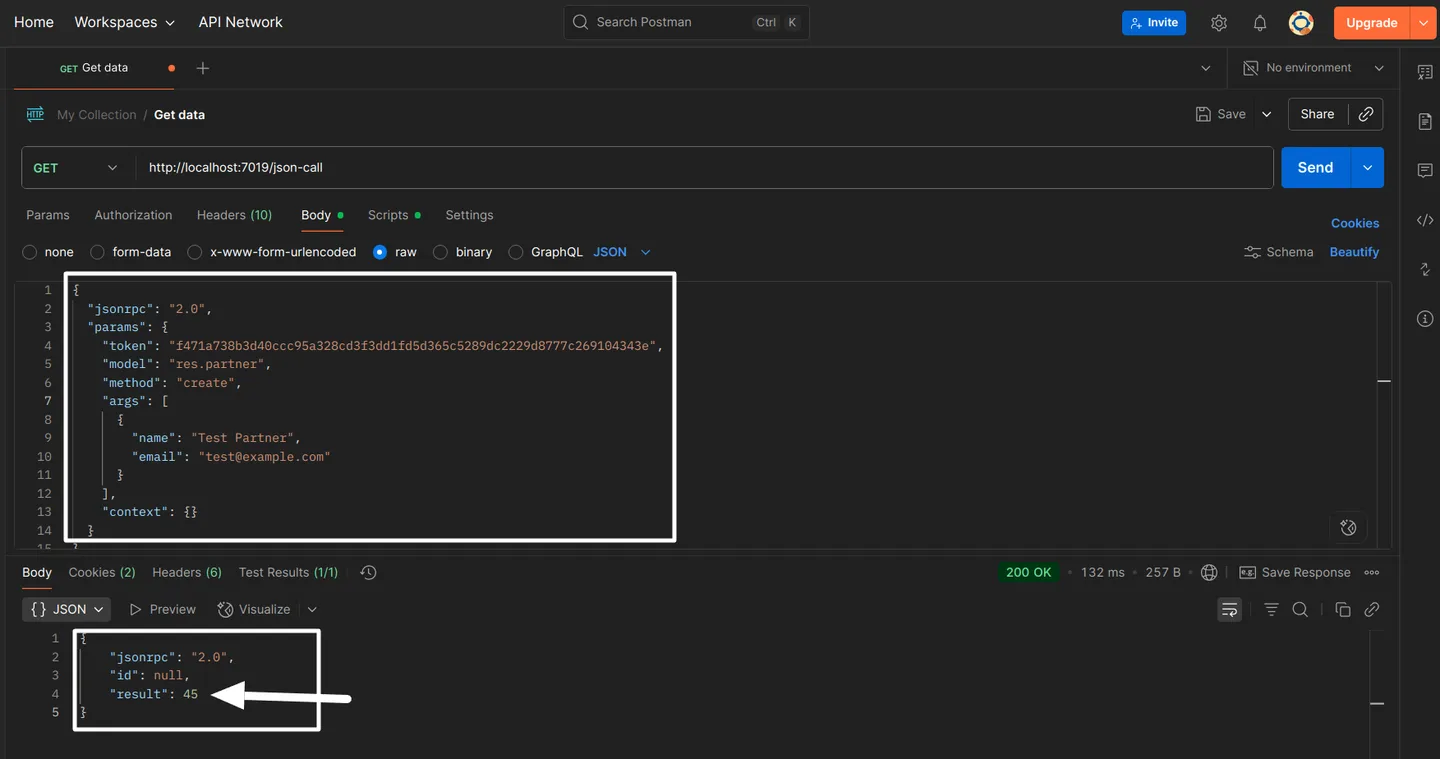Open response Headers (6) tab

(x=187, y=572)
